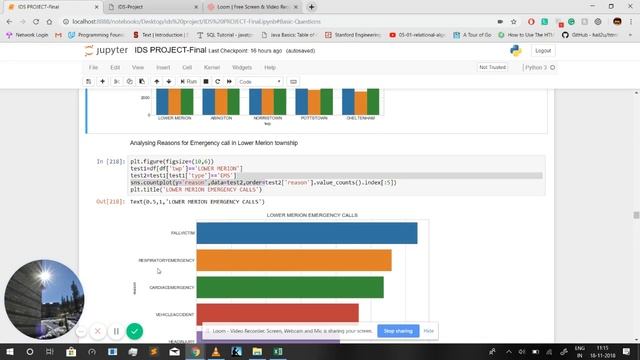This screenshot has width=640, height=360.
Task: Cancel Loom recording with X button
Action: point(98,331)
